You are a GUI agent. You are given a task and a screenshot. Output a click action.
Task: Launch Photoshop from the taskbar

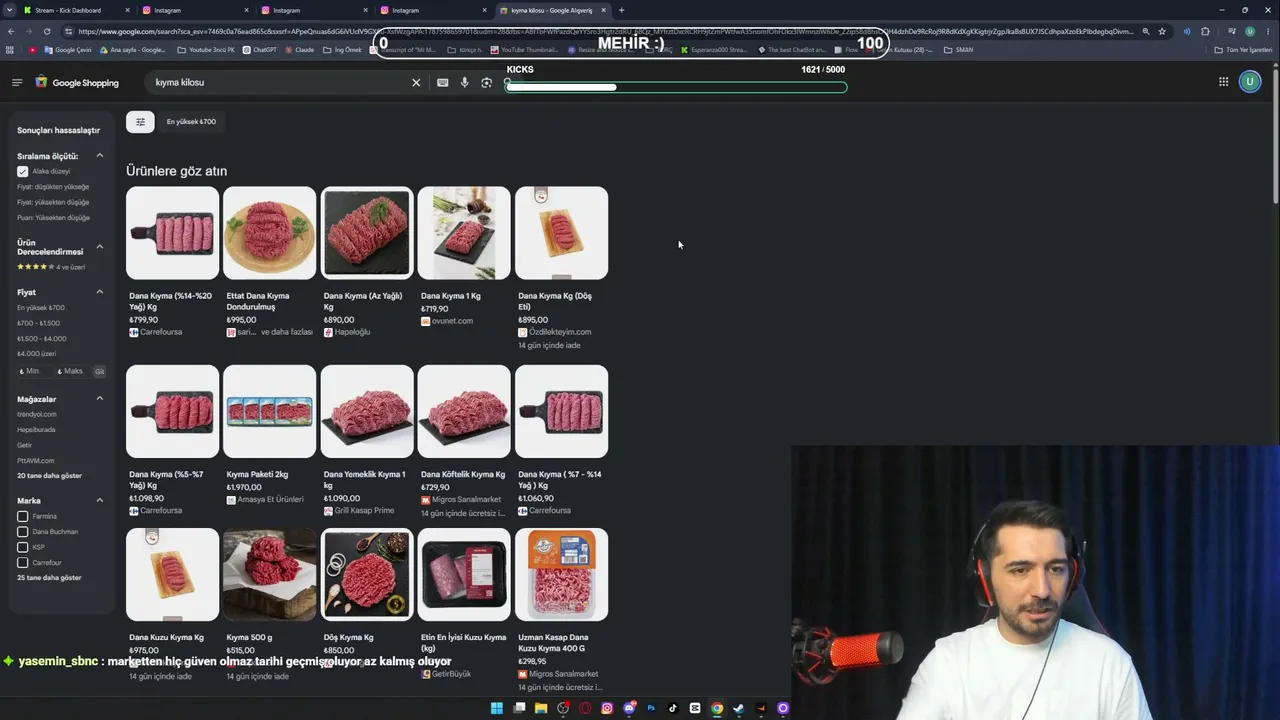pyautogui.click(x=651, y=708)
